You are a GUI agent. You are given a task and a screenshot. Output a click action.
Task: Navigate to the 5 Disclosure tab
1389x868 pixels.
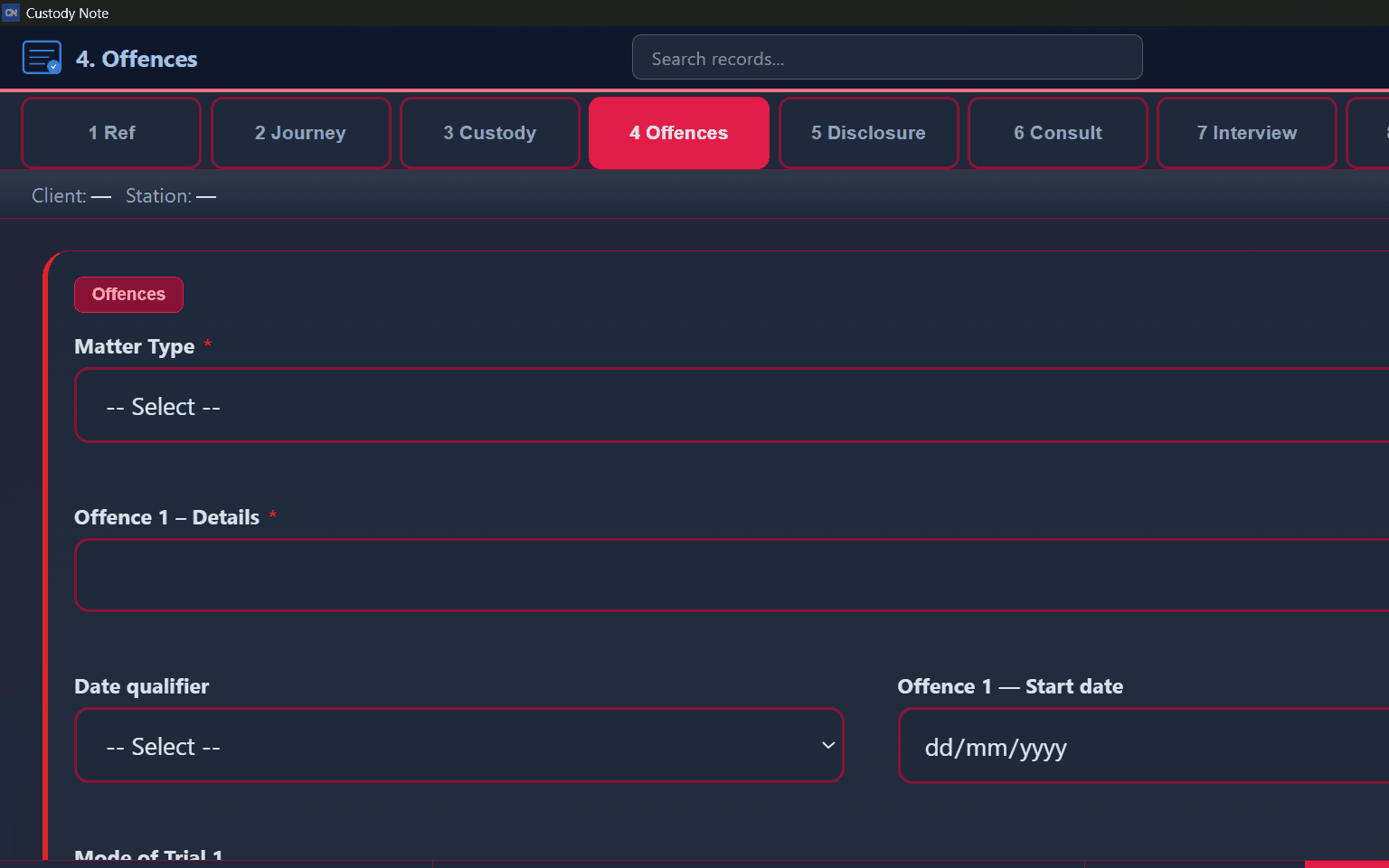tap(868, 133)
